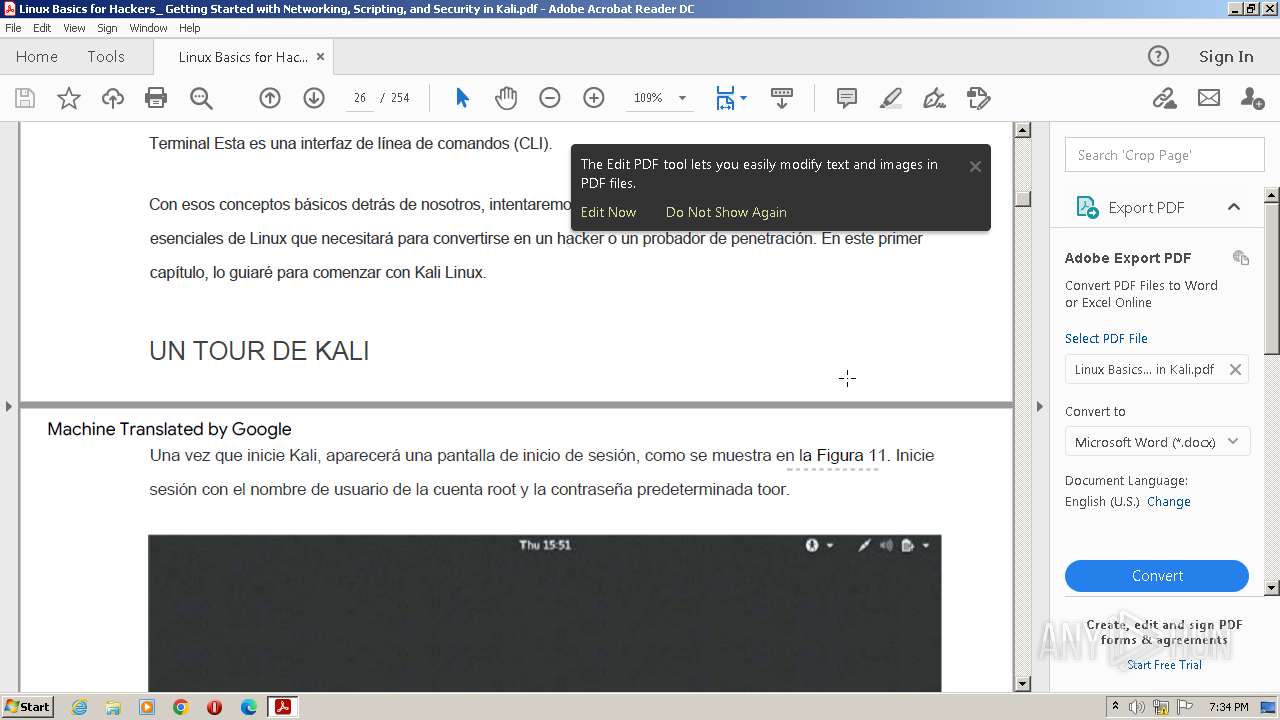Remove Linux Basics... in Kali.pdf with X
The height and width of the screenshot is (720, 1280).
pos(1235,369)
